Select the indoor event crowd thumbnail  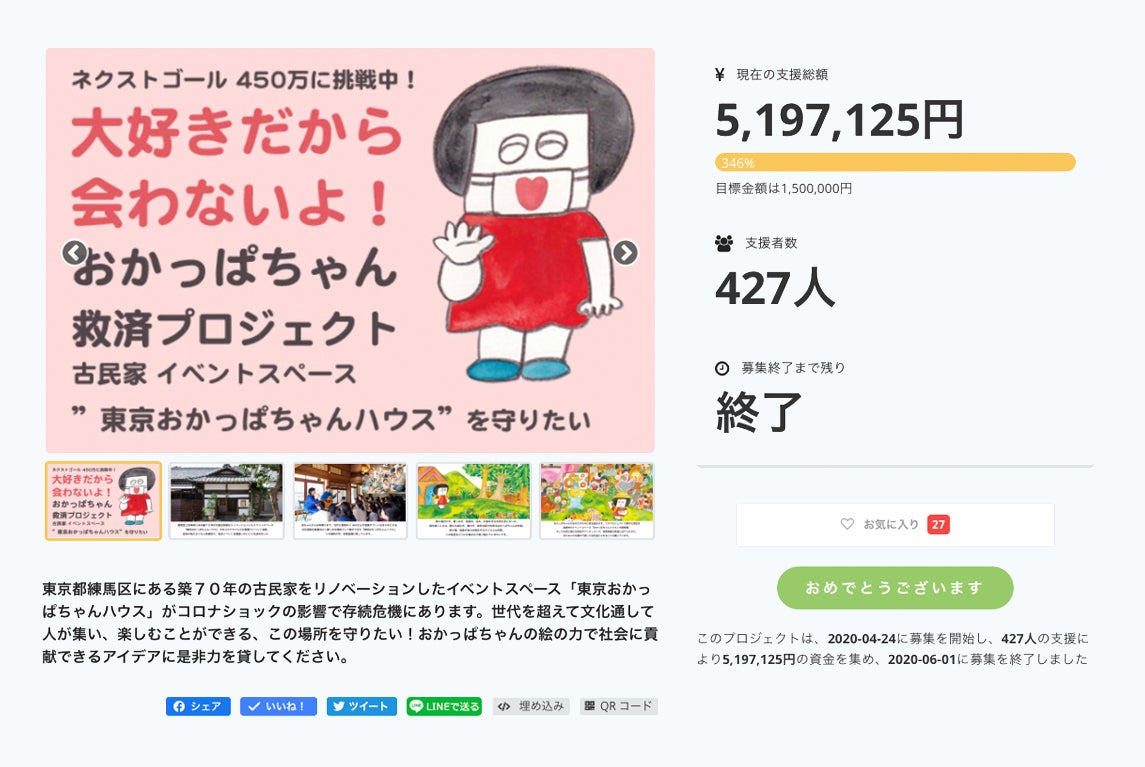[x=350, y=501]
